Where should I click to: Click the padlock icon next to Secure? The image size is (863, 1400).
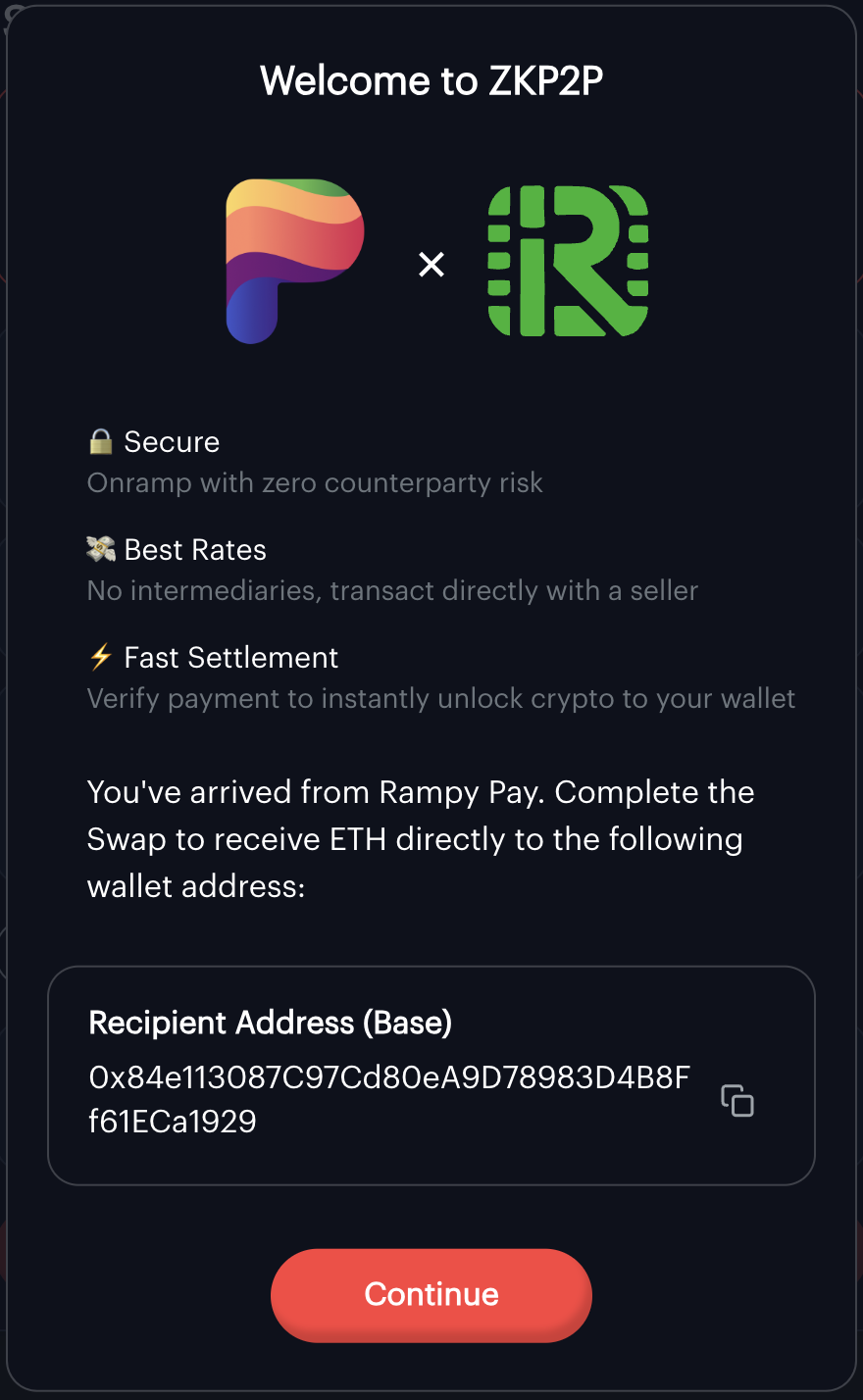pos(102,441)
